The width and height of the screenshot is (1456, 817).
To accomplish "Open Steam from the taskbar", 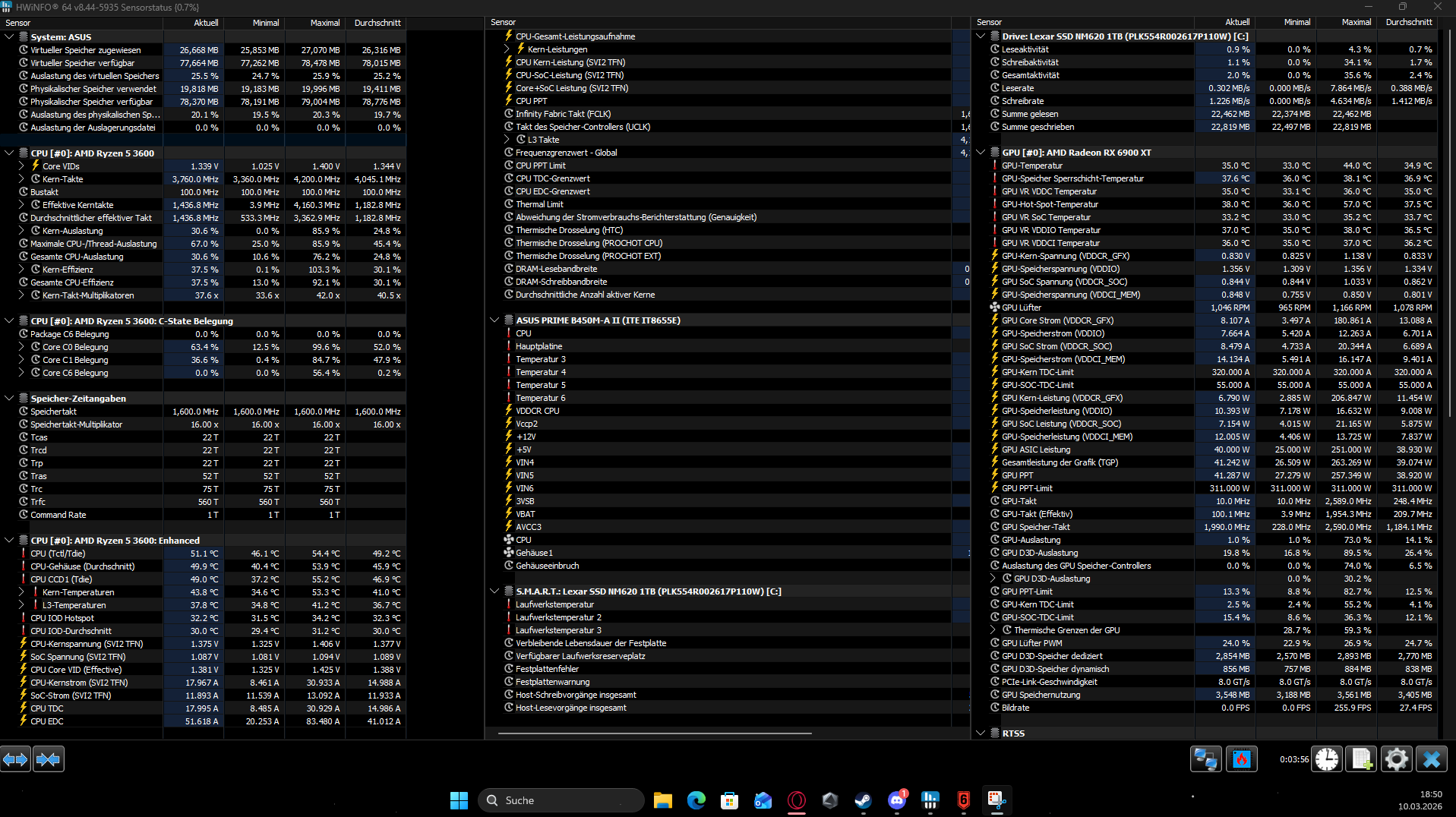I will point(863,800).
